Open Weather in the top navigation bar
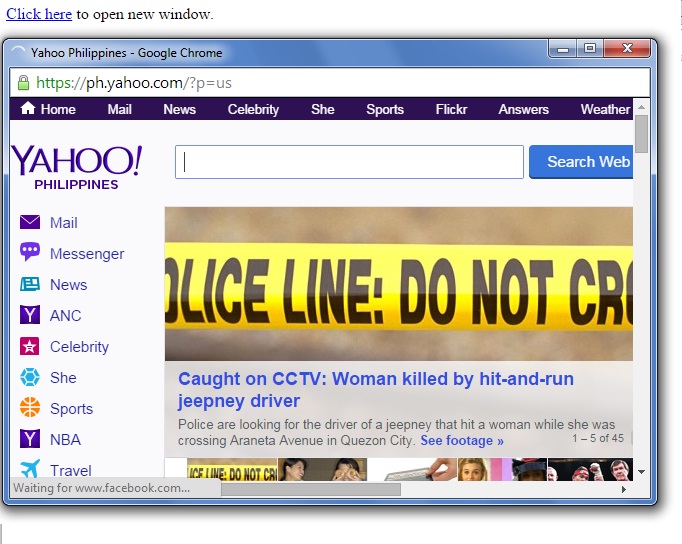 604,109
